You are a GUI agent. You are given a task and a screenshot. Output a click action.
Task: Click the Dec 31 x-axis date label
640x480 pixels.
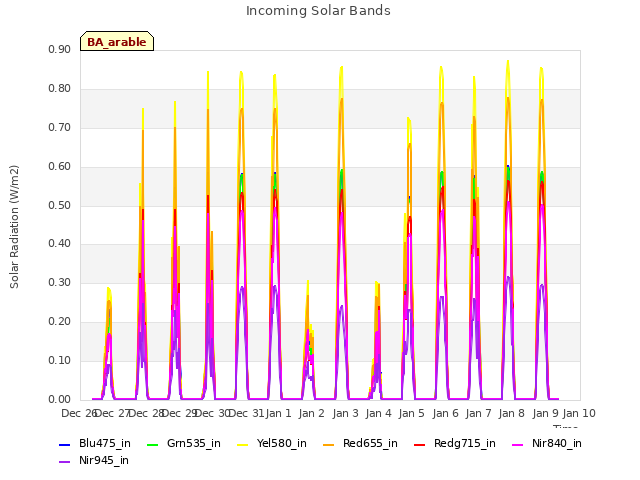(246, 413)
